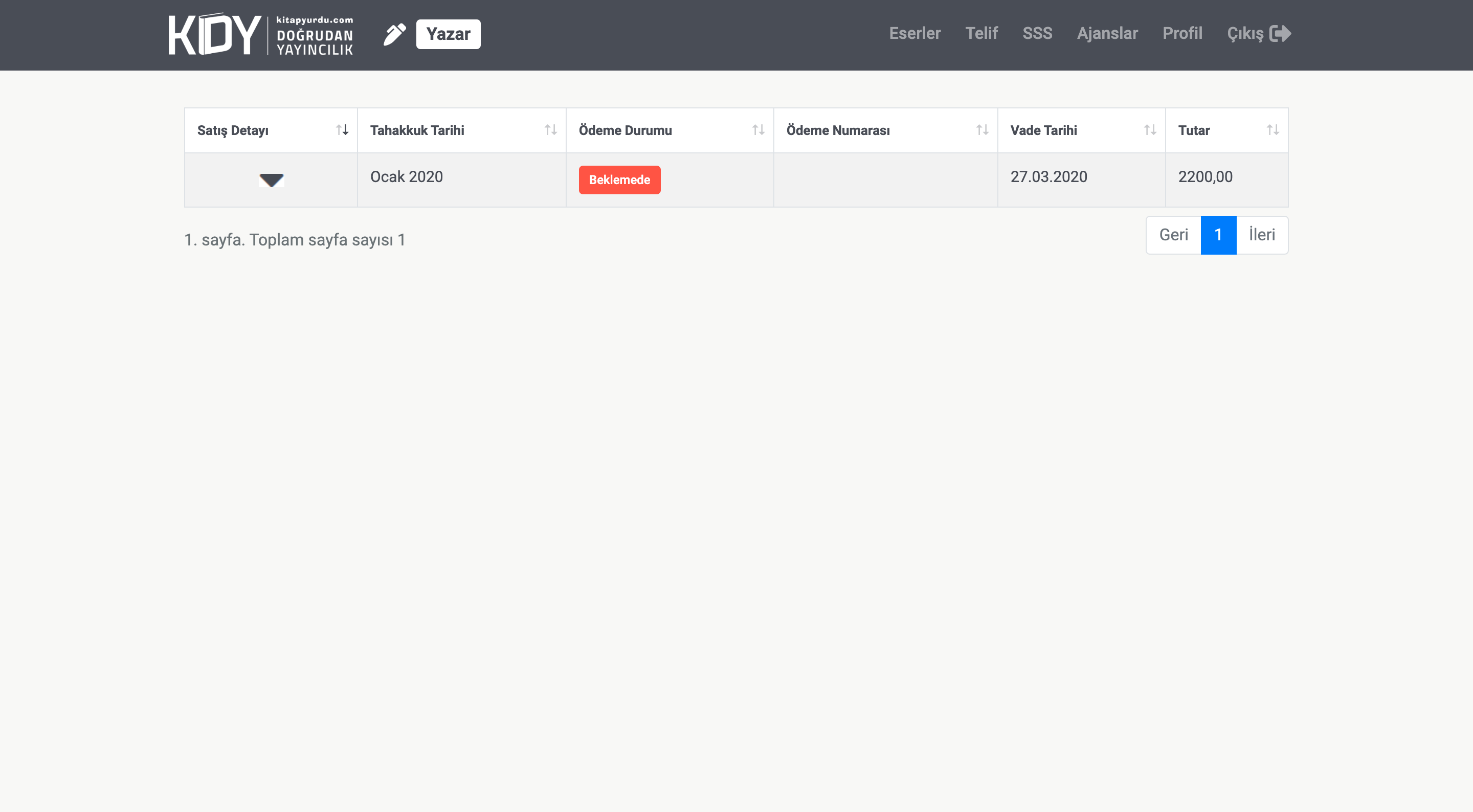Screen dimensions: 1473x812
Task: Sort by Ödeme Numarası column arrows
Action: 983,130
